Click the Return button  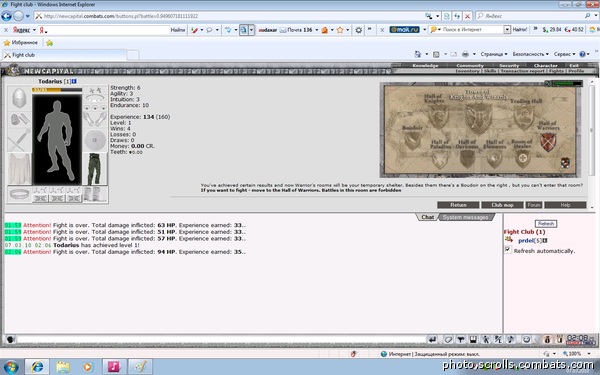[x=458, y=205]
